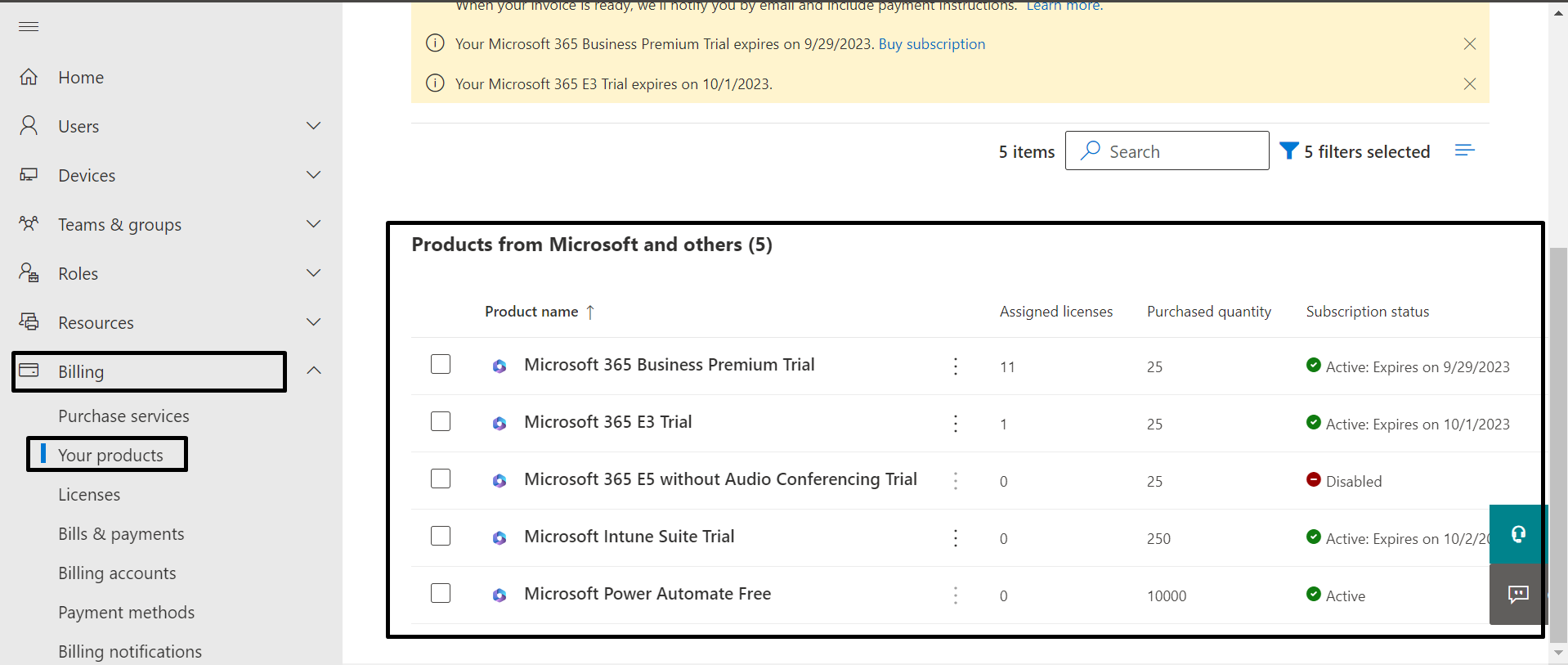Viewport: 1568px width, 665px height.
Task: Open more actions for Microsoft Intune Suite Trial
Action: pyautogui.click(x=955, y=538)
